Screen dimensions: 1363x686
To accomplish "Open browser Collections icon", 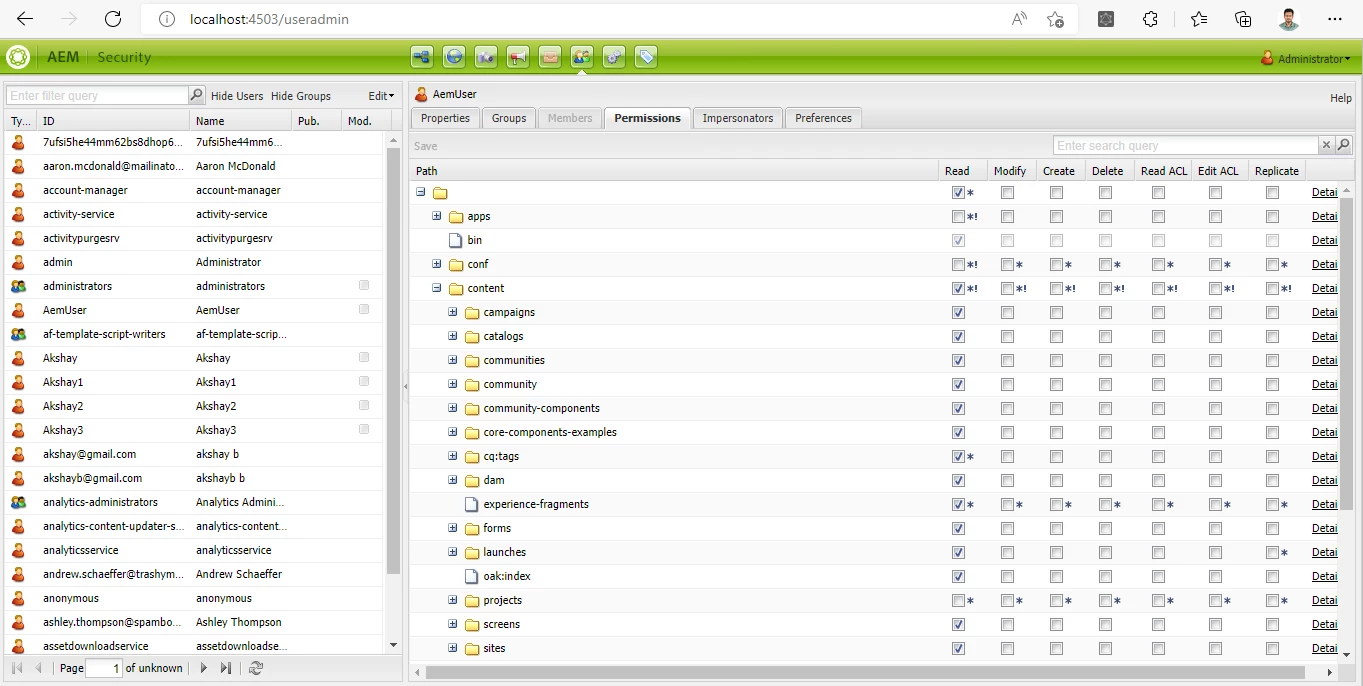I will [x=1243, y=19].
